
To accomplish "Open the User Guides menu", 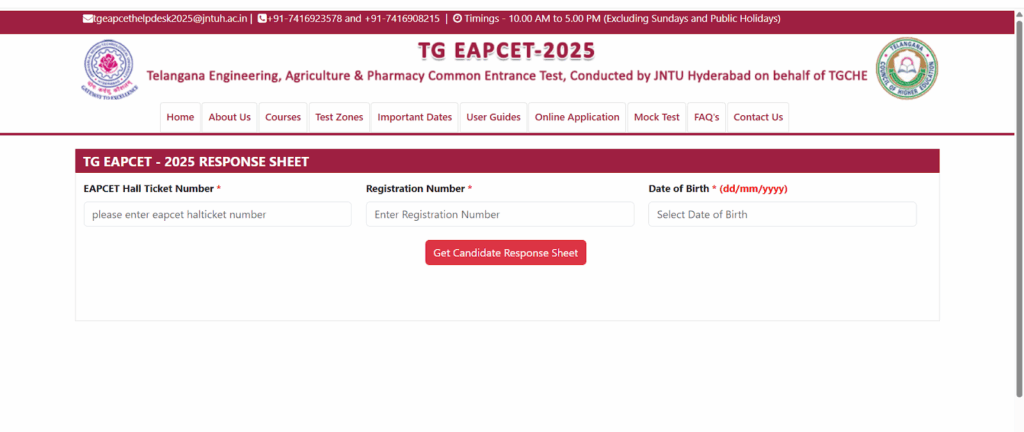I will click(x=493, y=117).
